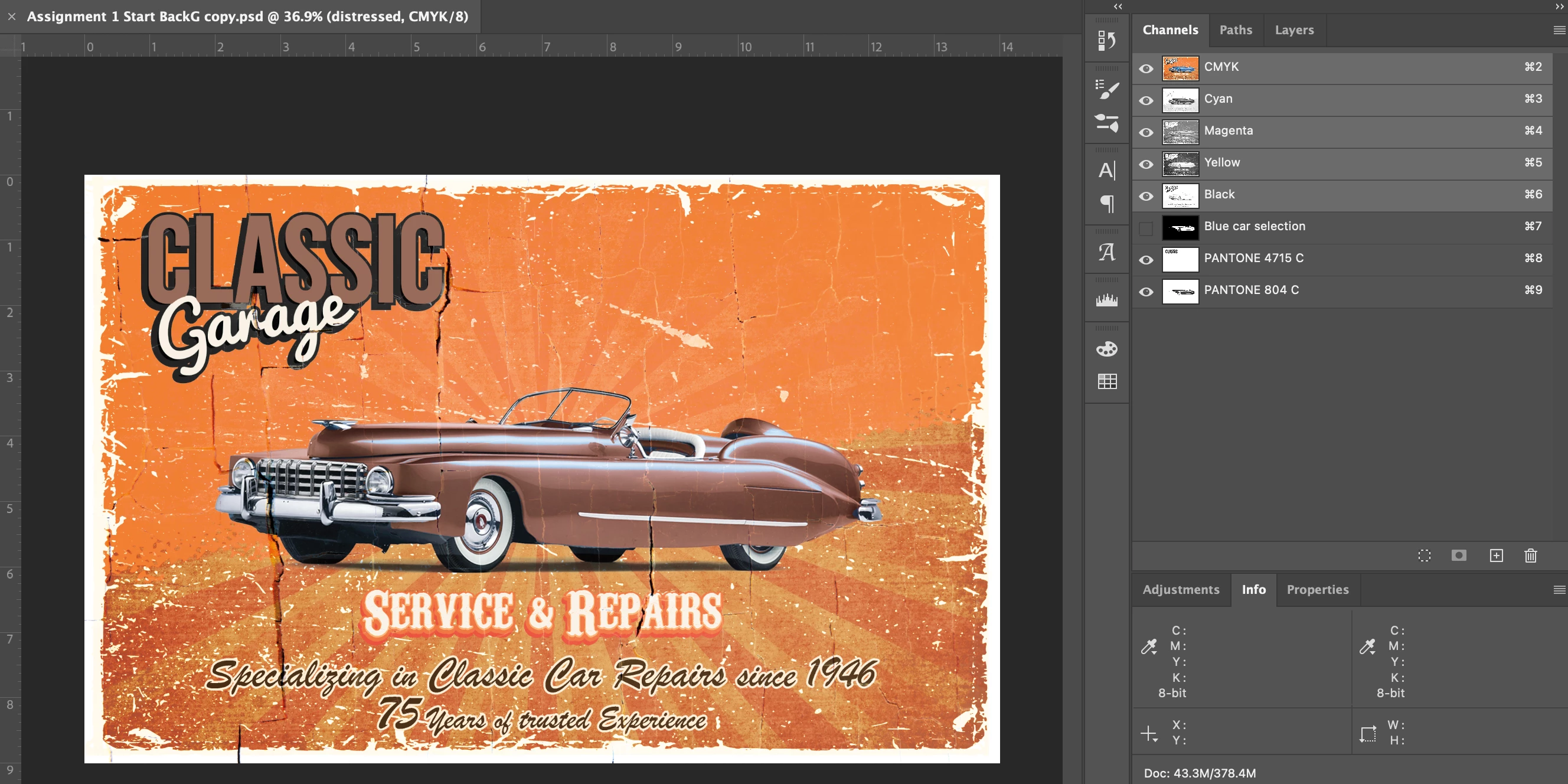Open the Info panel flyout menu
This screenshot has height=784, width=1568.
click(x=1559, y=589)
